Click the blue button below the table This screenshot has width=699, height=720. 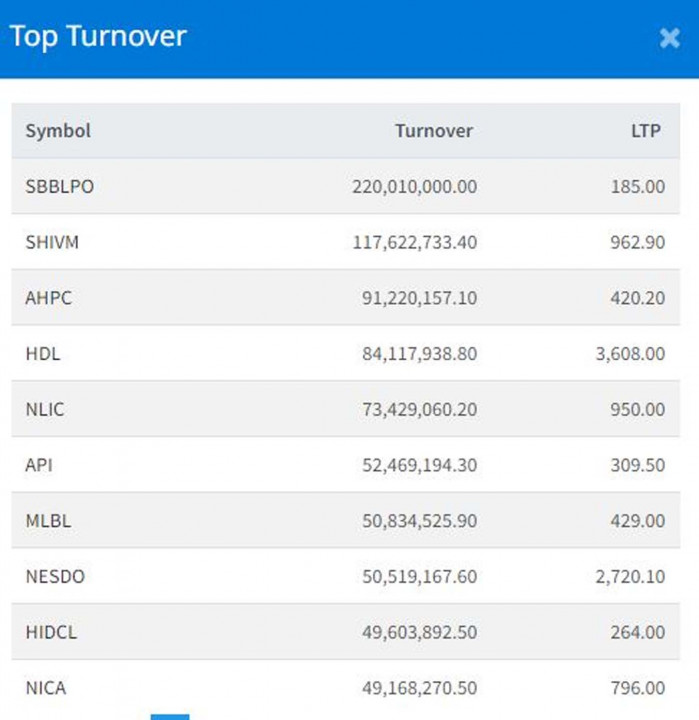[169, 716]
